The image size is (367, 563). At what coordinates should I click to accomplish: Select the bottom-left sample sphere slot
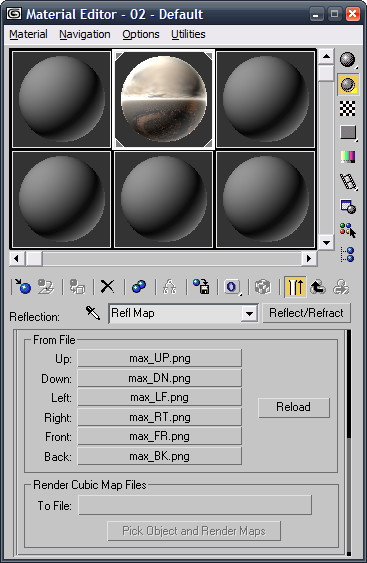click(x=61, y=200)
